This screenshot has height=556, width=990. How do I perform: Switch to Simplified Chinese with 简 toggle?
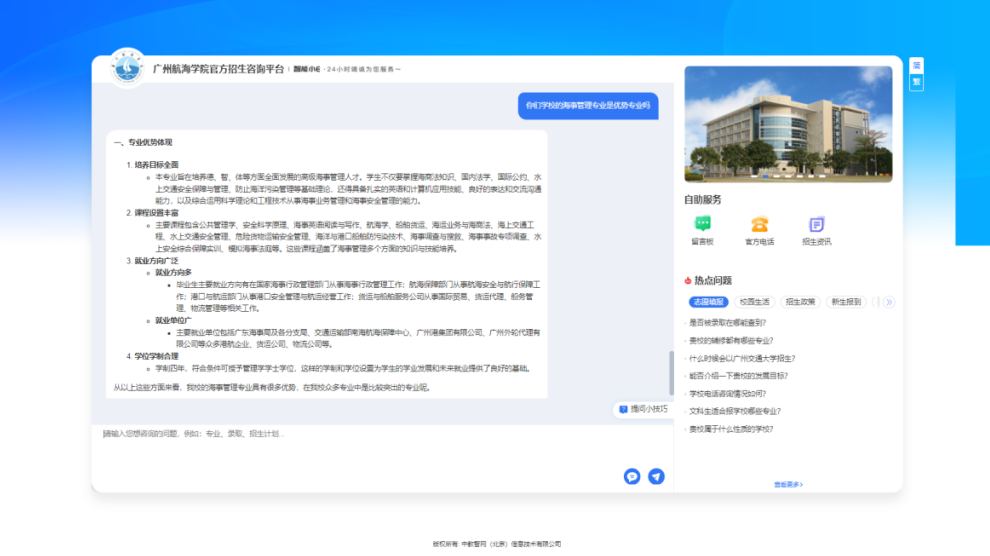point(915,66)
